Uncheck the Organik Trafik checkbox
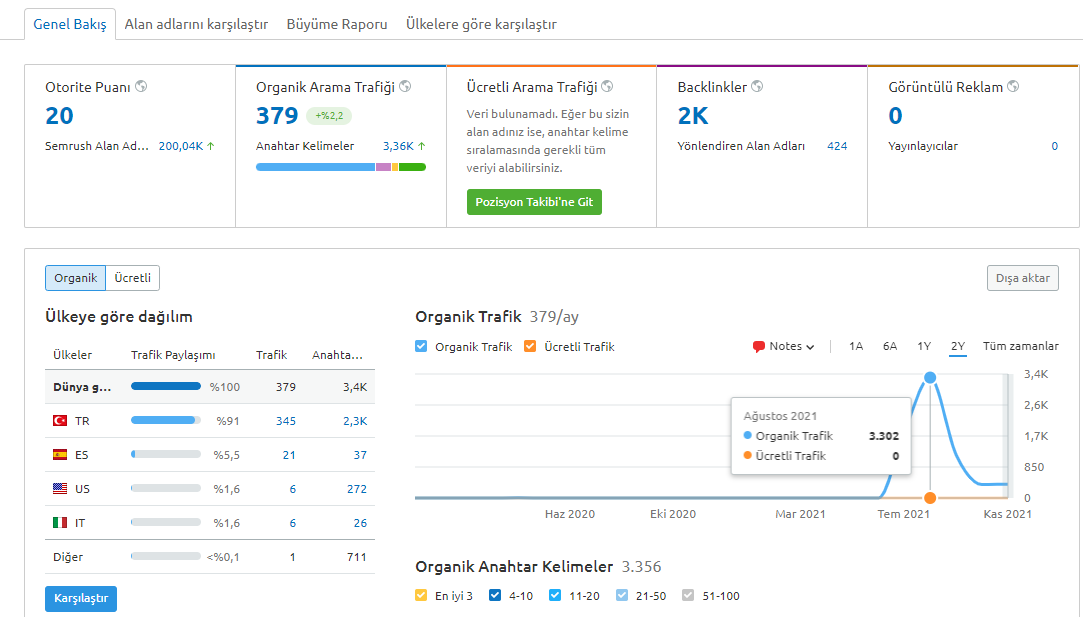 (421, 346)
